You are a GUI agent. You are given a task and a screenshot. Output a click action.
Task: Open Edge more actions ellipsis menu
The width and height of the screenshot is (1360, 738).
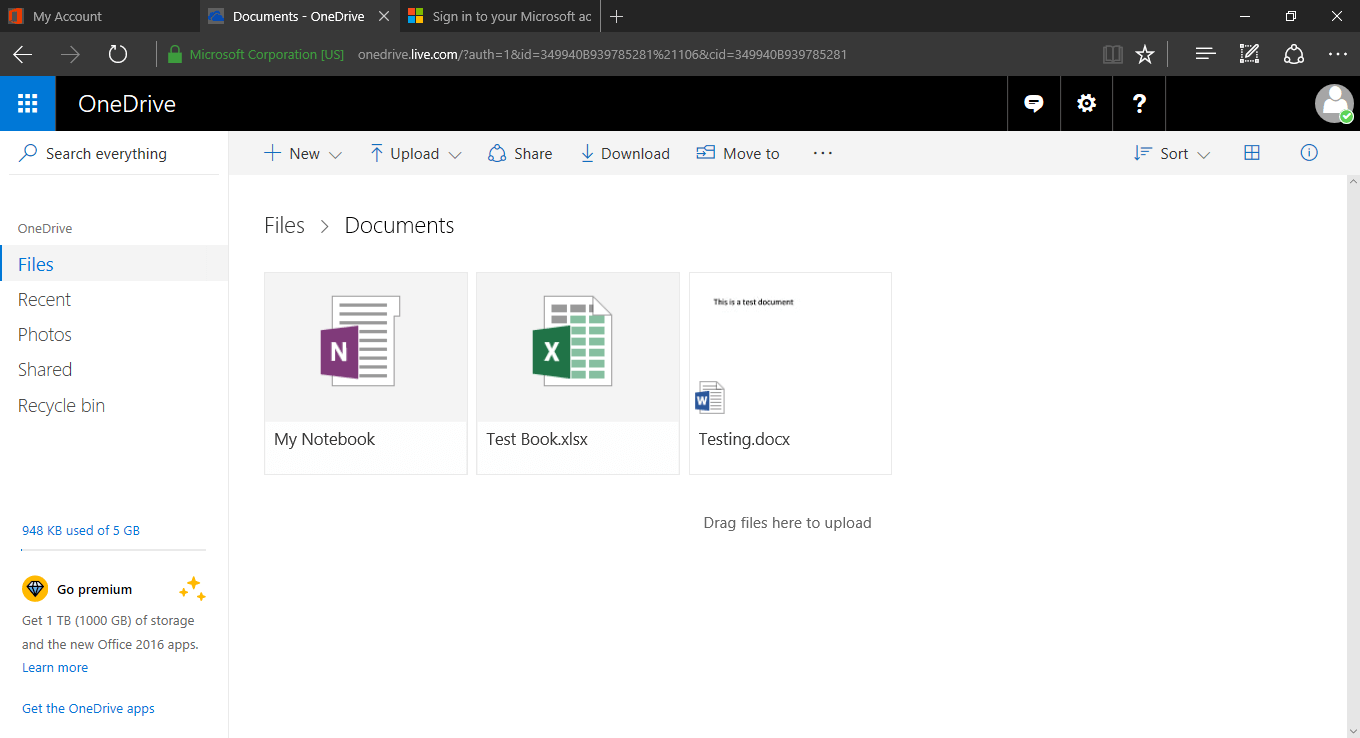pyautogui.click(x=1338, y=54)
